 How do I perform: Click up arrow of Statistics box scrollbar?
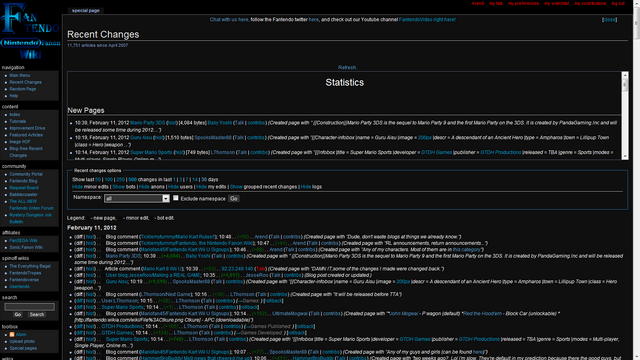tap(624, 75)
